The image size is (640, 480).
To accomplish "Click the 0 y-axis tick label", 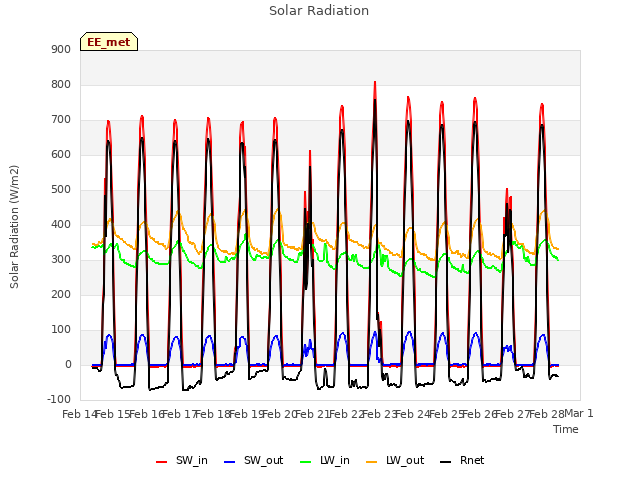I will [68, 365].
